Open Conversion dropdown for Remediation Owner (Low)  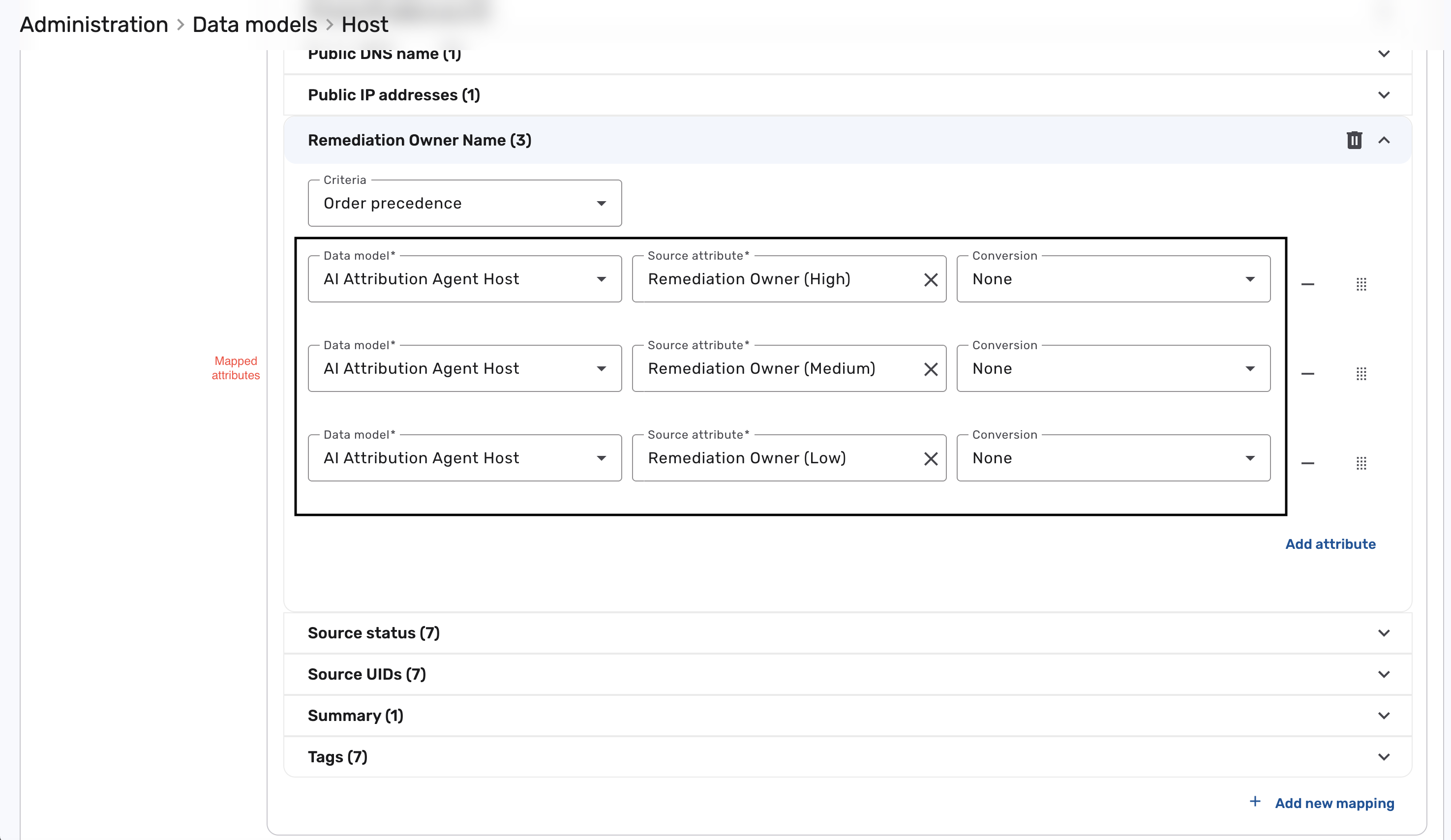tap(1114, 458)
